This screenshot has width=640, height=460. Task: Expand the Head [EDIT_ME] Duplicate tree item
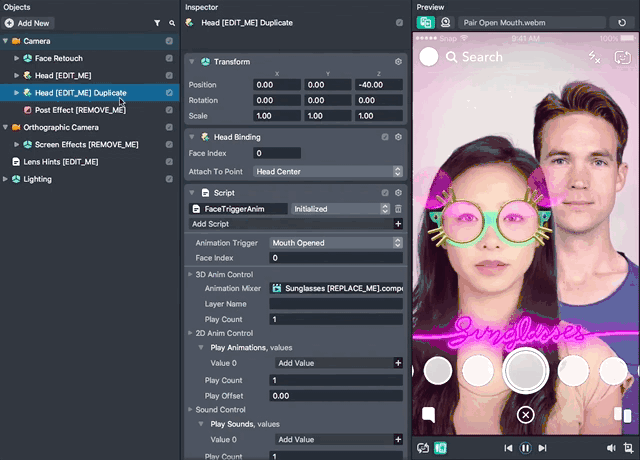pos(16,93)
